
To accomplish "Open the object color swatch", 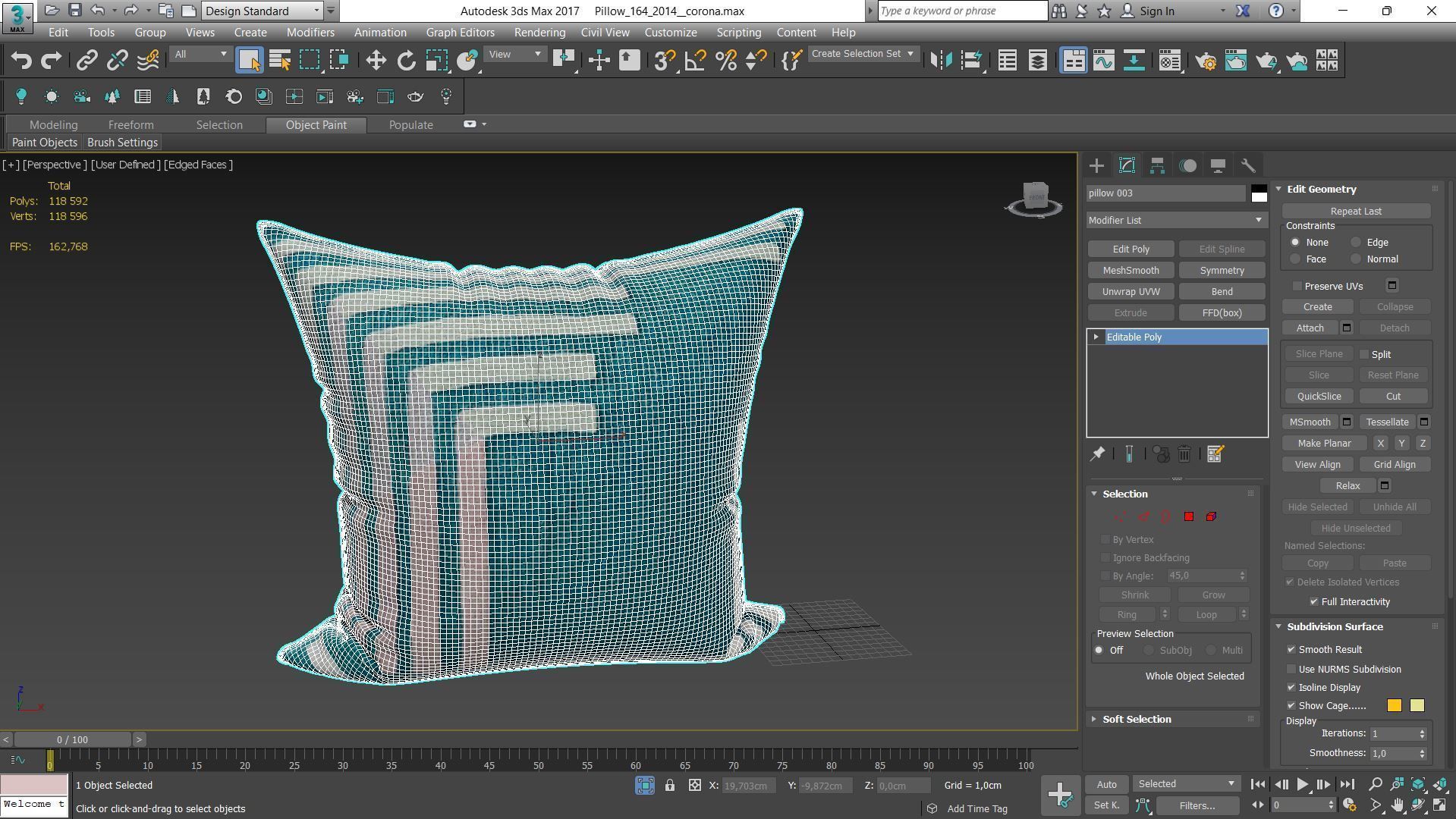I will tap(1259, 193).
